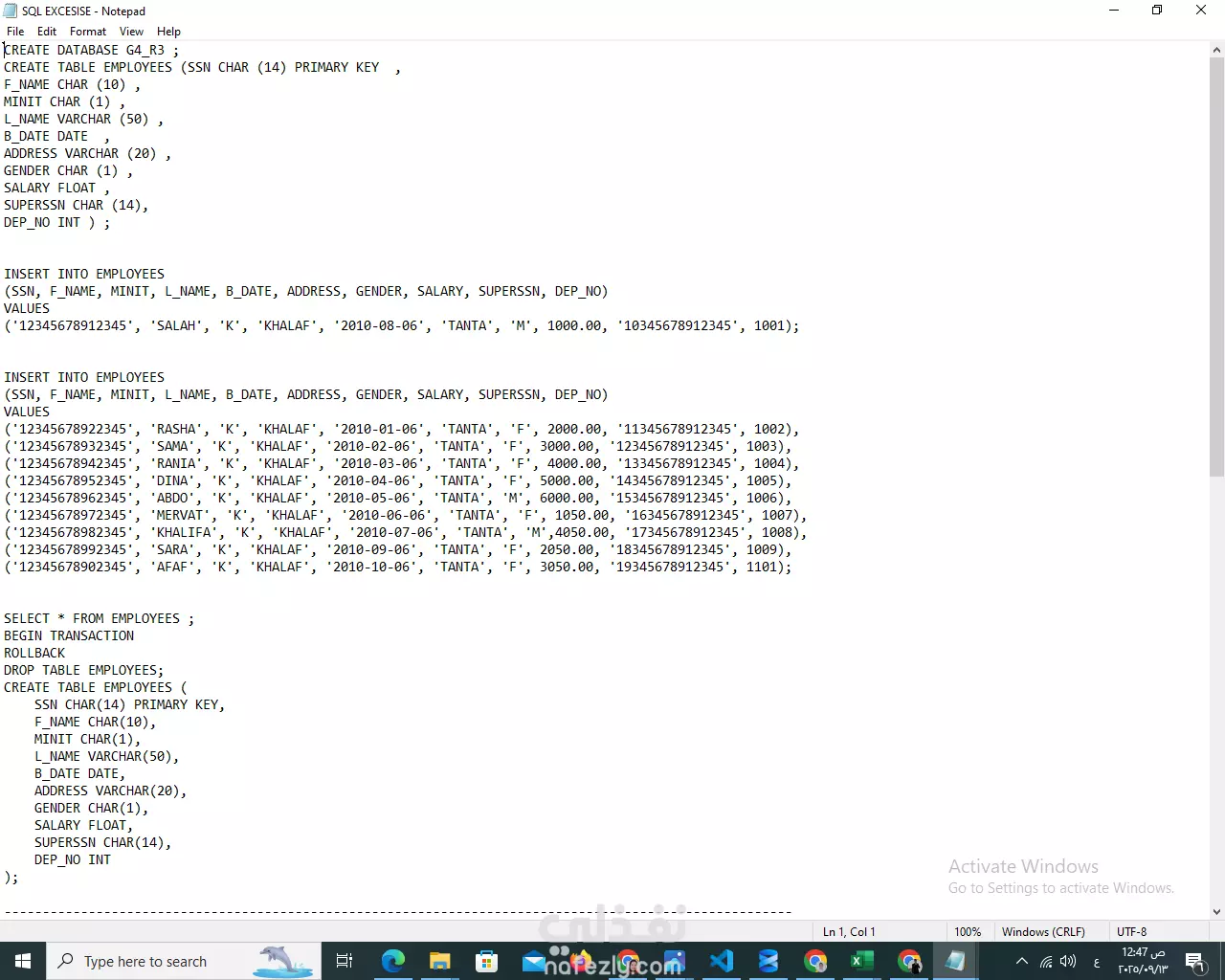The width and height of the screenshot is (1225, 980).
Task: Click the active Notepad taskbar icon
Action: (955, 961)
